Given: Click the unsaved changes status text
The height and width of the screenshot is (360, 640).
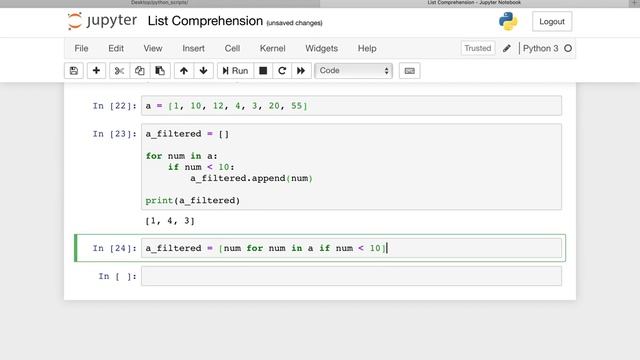Looking at the screenshot, I should 294,23.
